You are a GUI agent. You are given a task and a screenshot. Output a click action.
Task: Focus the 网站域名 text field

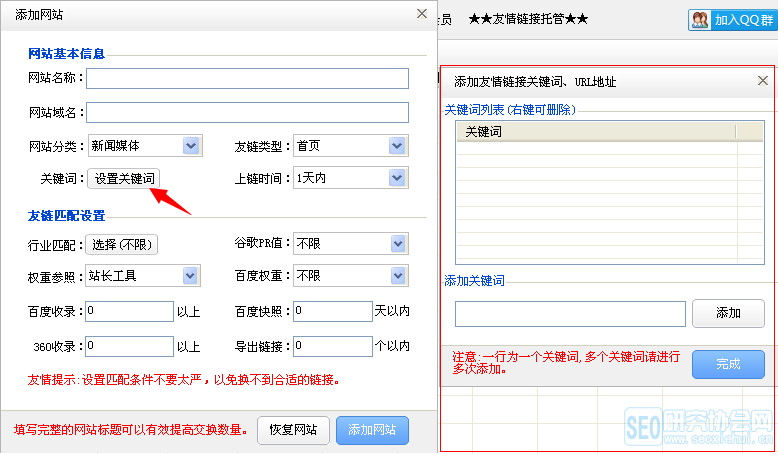[248, 112]
